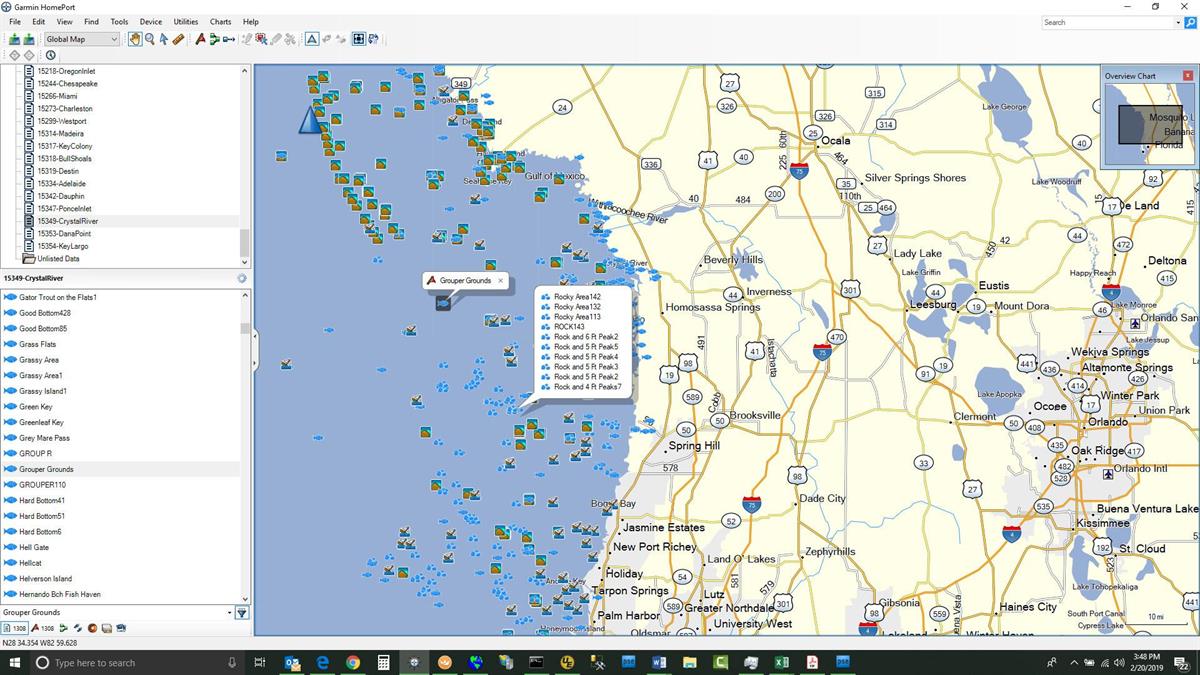Screen dimensions: 1200x675
Task: Select the New Route tool
Action: (214, 39)
